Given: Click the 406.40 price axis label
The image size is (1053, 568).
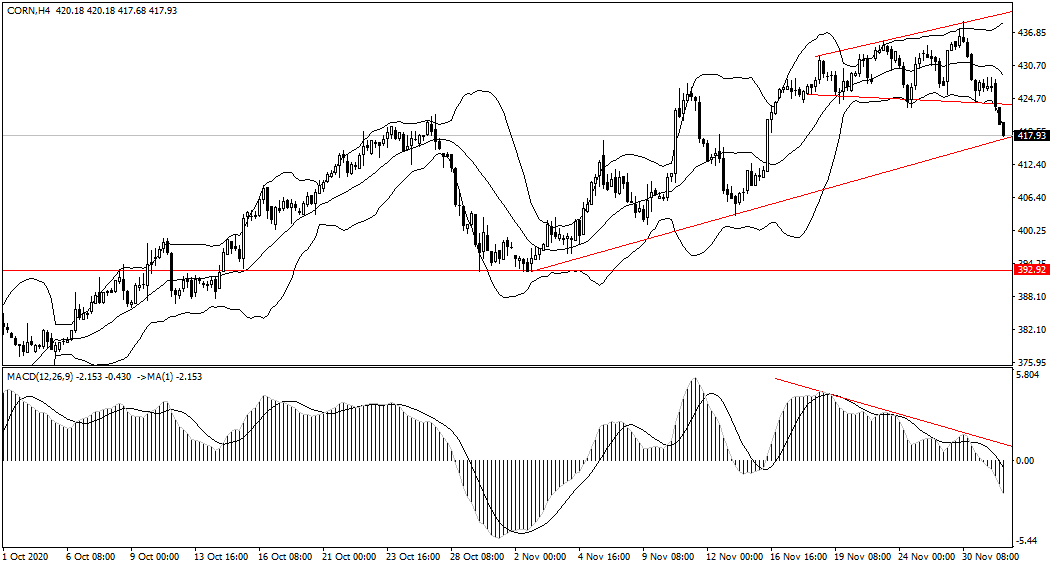Looking at the screenshot, I should pos(1030,198).
